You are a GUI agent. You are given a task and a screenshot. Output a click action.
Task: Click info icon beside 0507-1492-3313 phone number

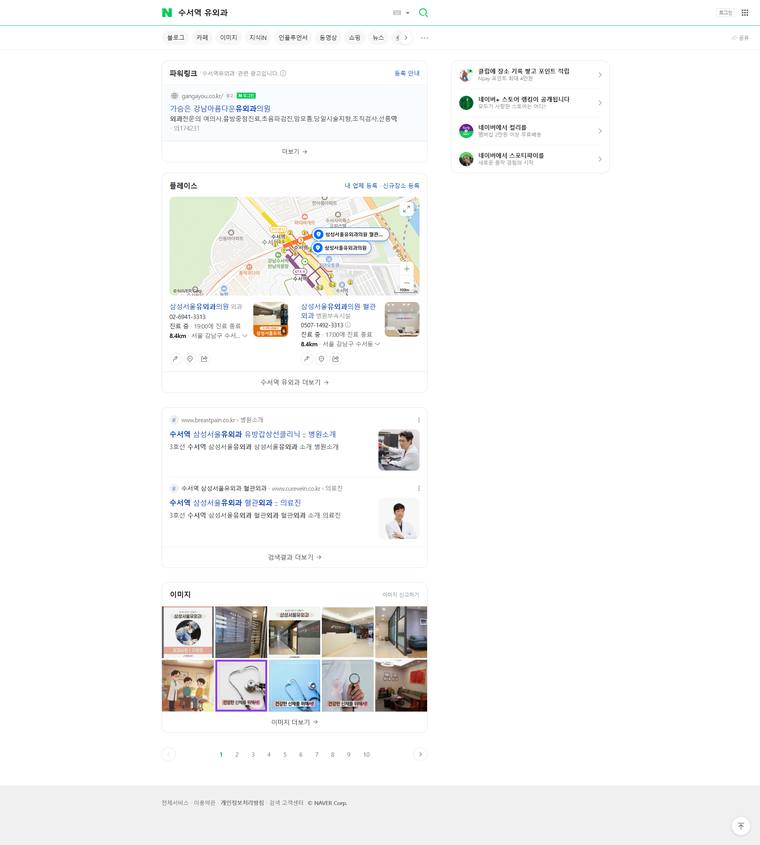(348, 325)
